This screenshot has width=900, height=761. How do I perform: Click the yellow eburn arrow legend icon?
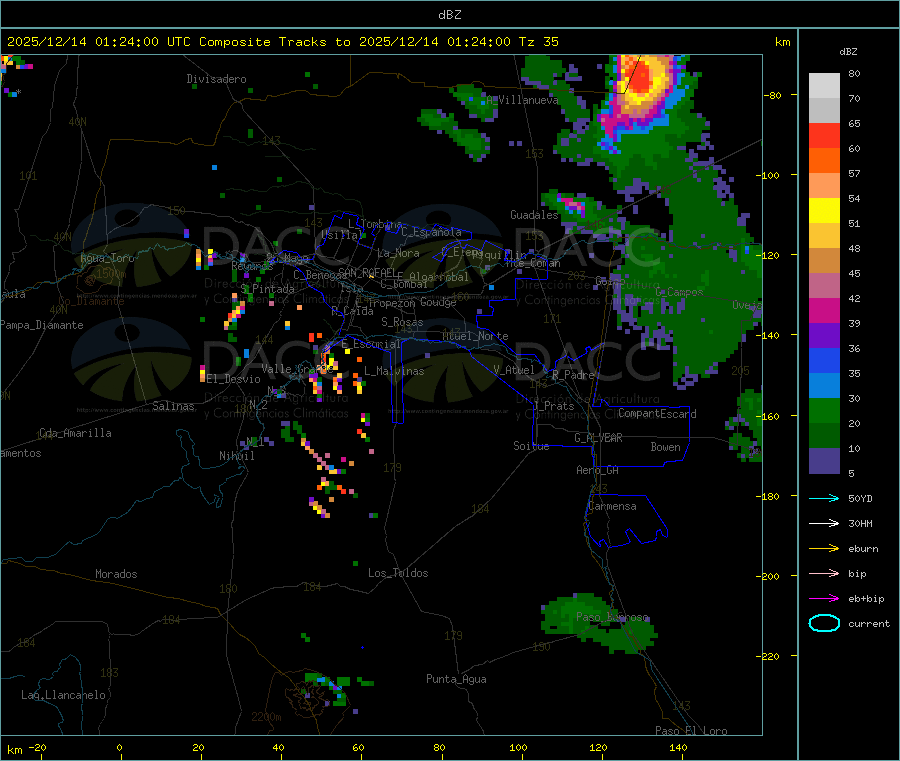click(824, 549)
